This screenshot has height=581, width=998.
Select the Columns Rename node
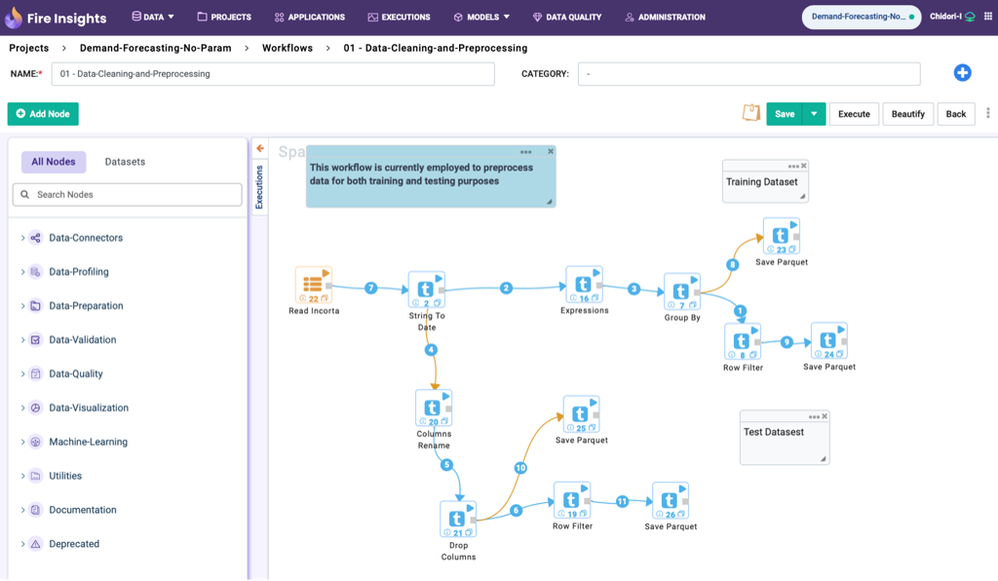pyautogui.click(x=433, y=408)
